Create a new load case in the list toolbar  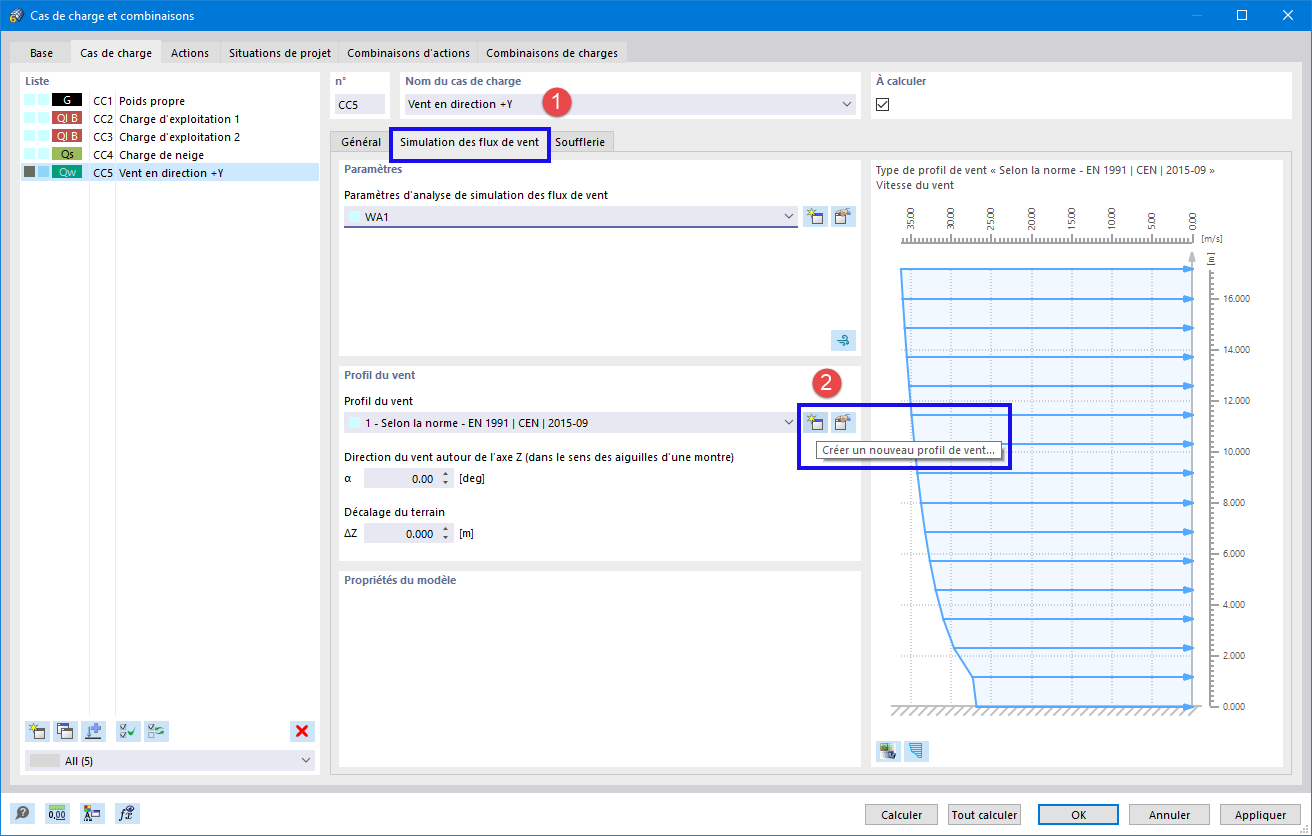click(x=37, y=731)
